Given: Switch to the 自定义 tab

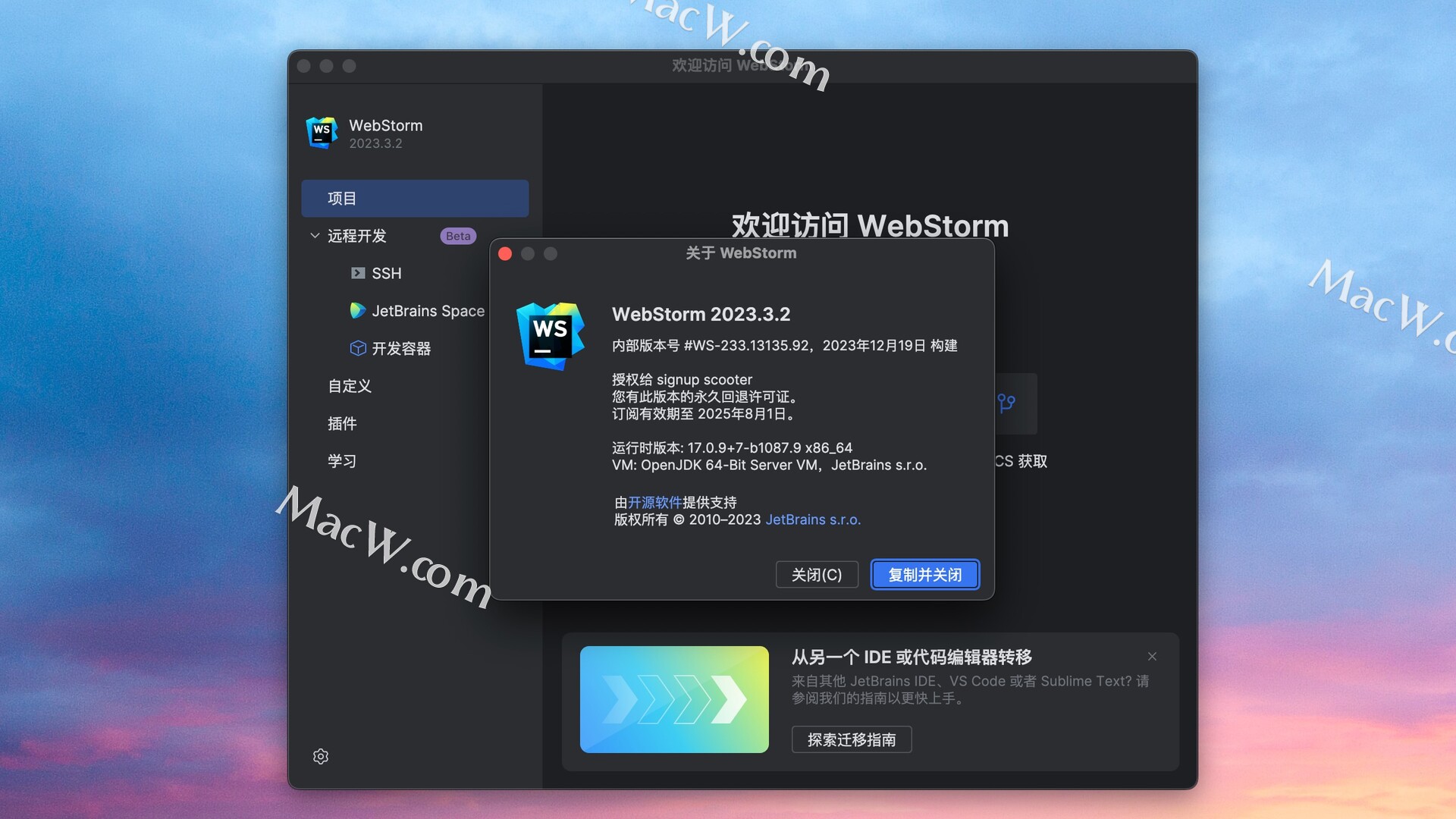Looking at the screenshot, I should (x=350, y=386).
